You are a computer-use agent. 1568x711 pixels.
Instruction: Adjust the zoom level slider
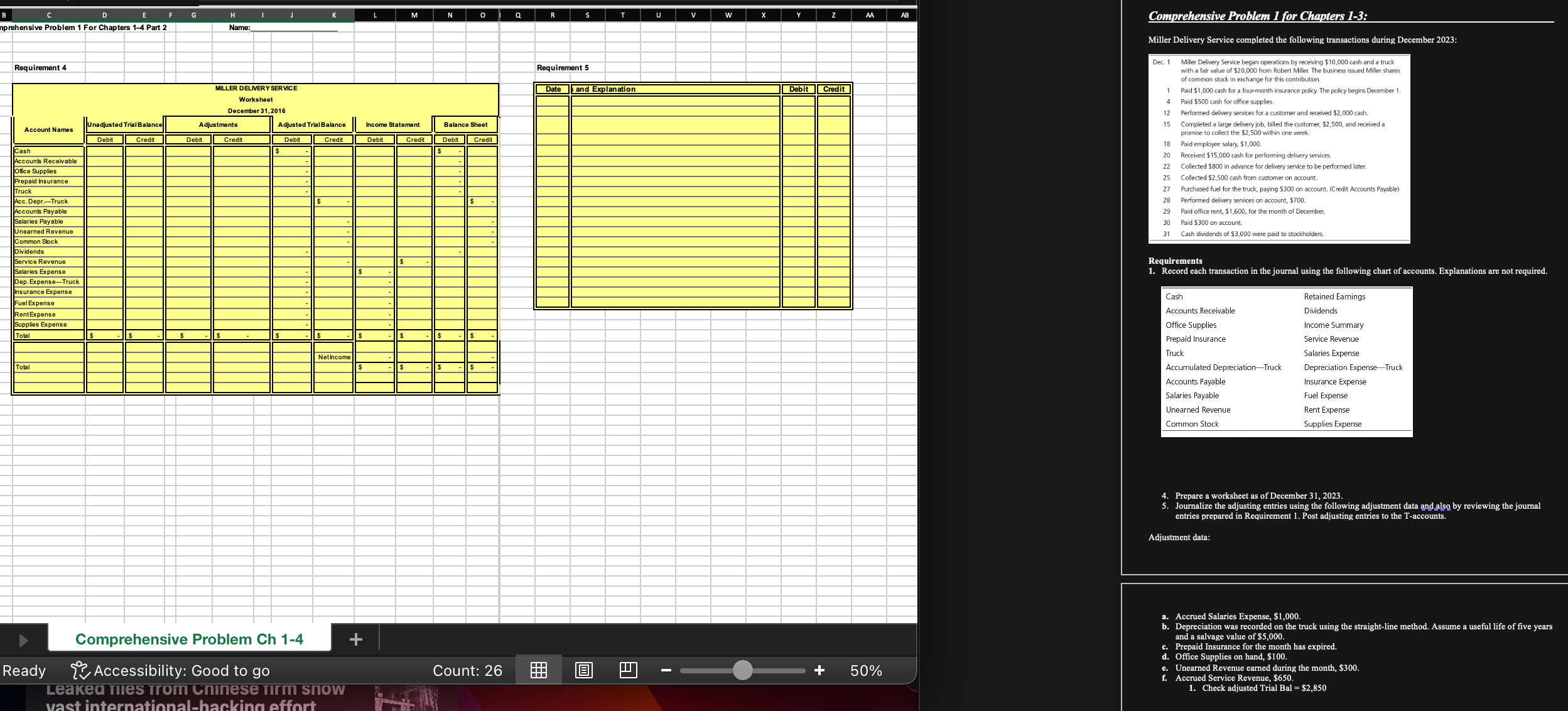[x=743, y=670]
